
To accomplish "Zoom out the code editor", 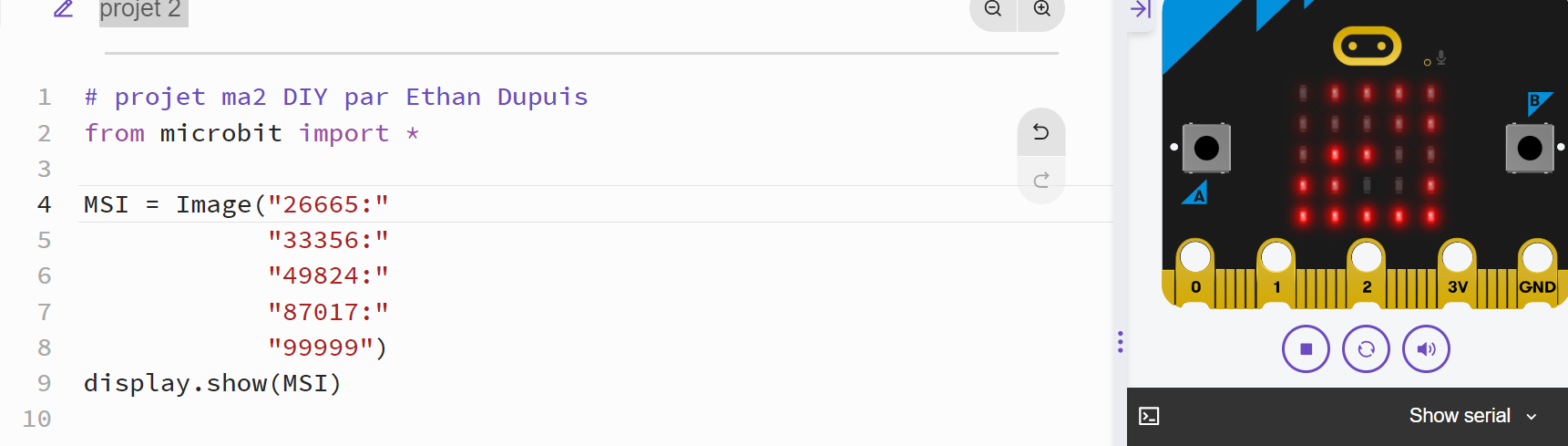I will click(x=993, y=11).
